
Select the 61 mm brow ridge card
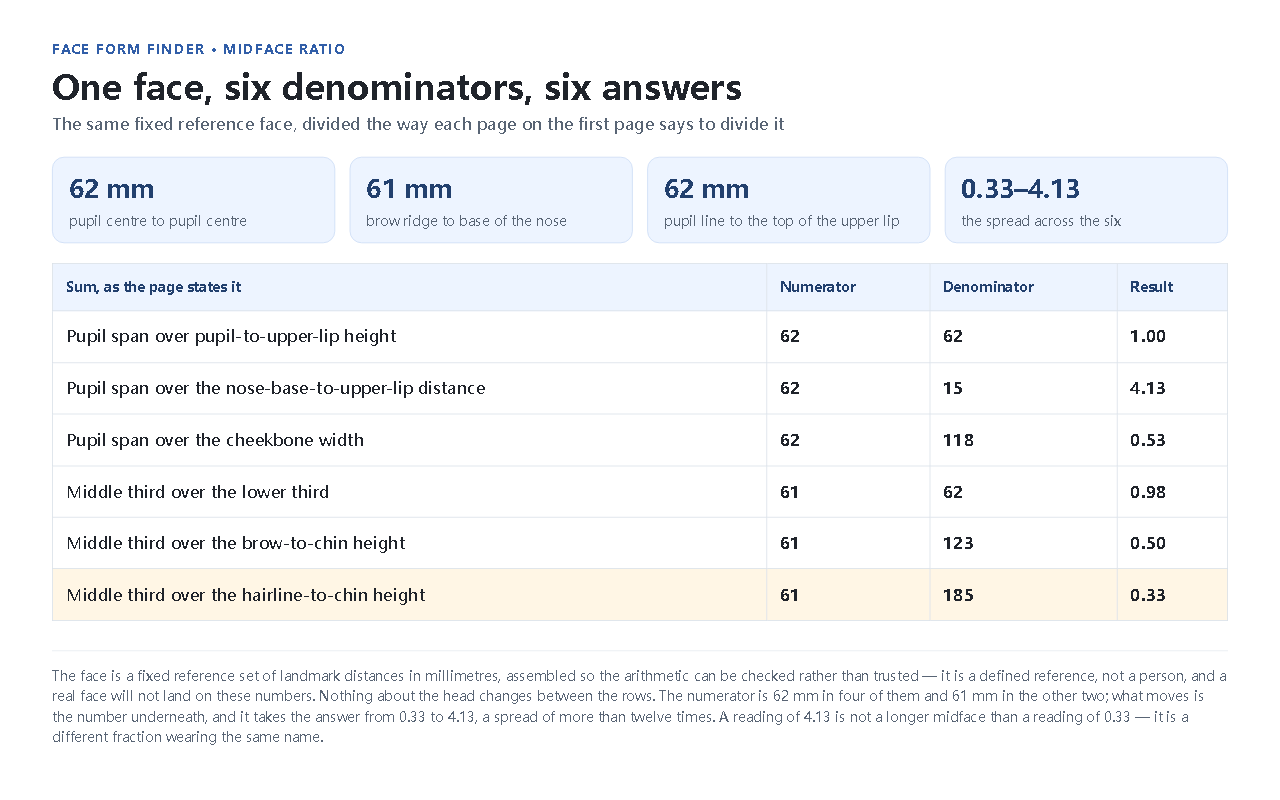(491, 200)
